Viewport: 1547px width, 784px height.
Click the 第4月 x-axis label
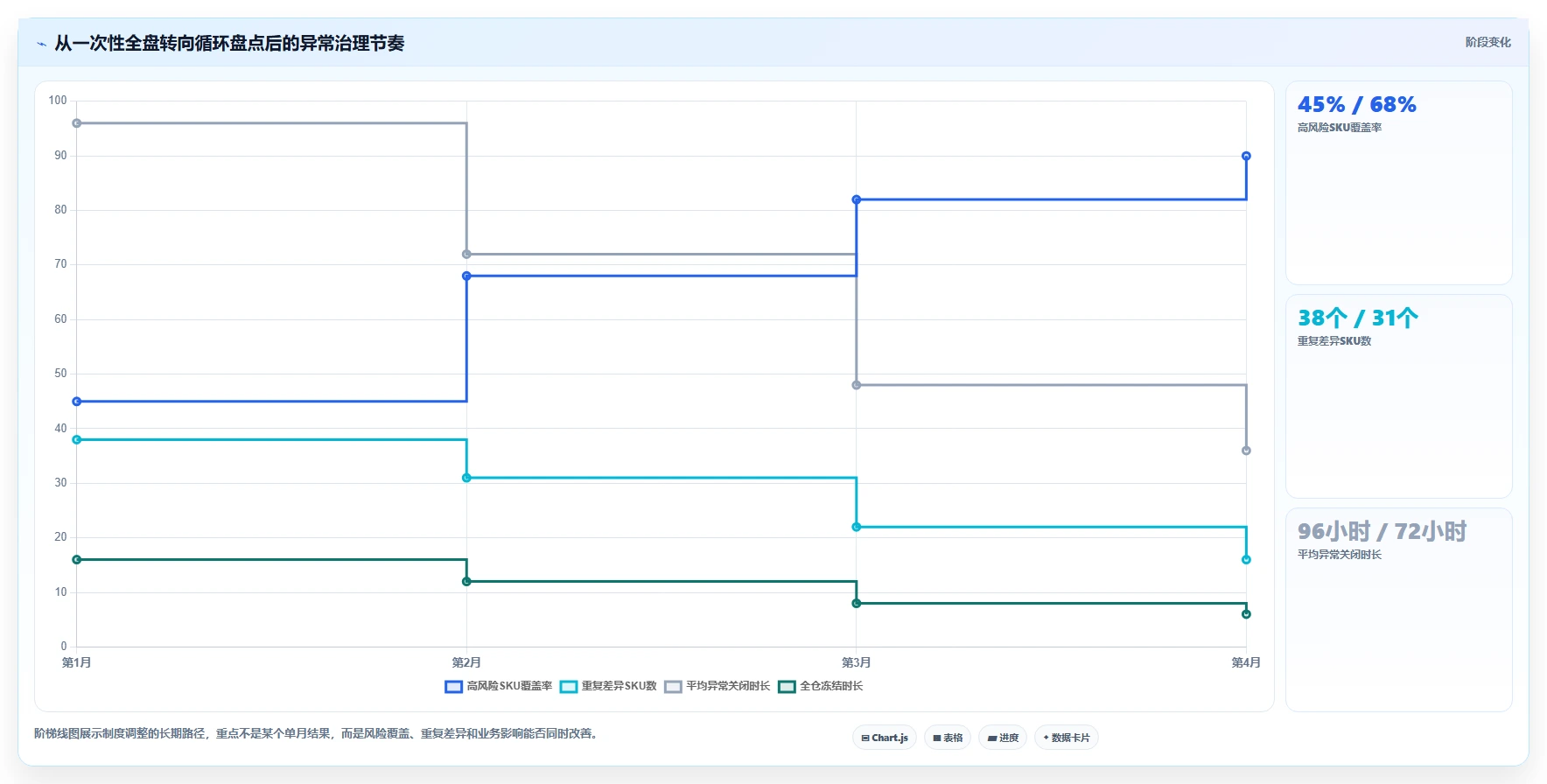tap(1246, 662)
